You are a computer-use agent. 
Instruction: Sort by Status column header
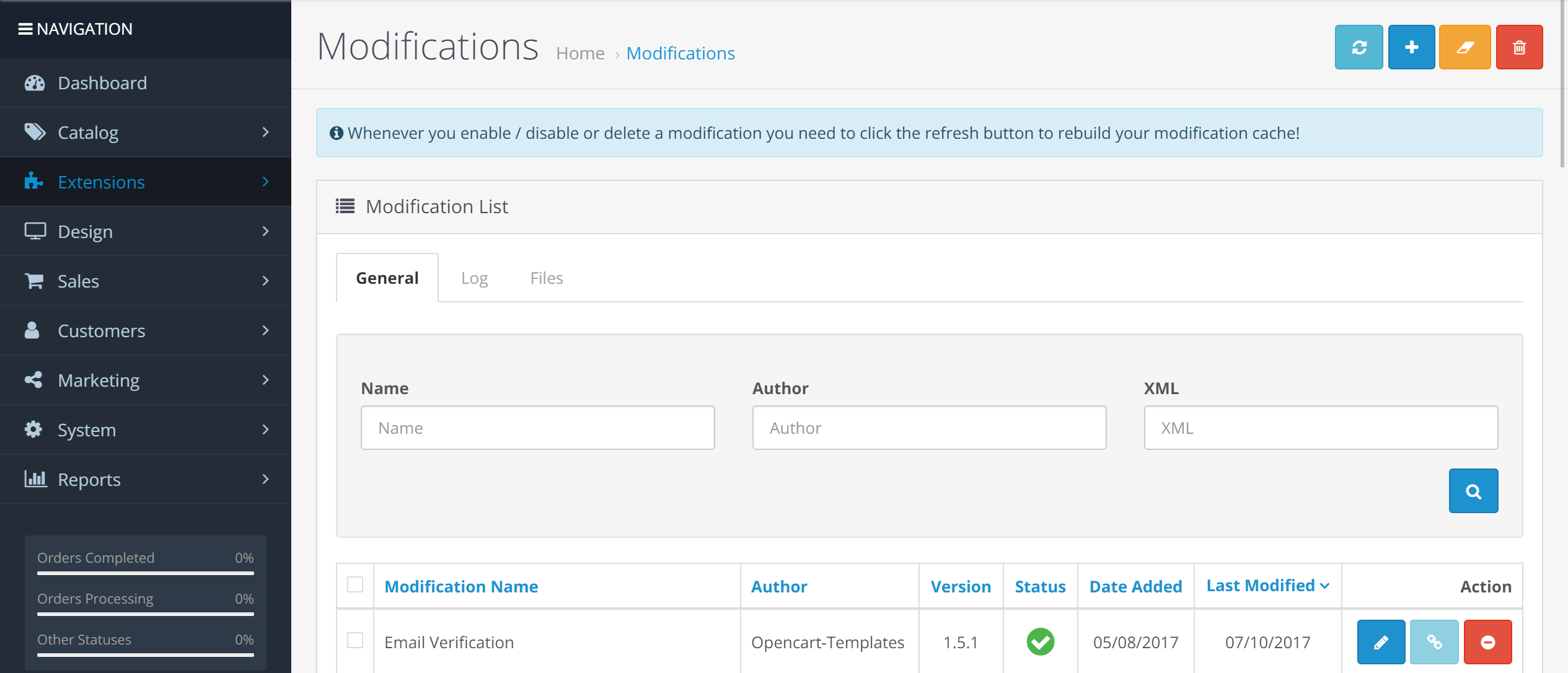tap(1040, 586)
